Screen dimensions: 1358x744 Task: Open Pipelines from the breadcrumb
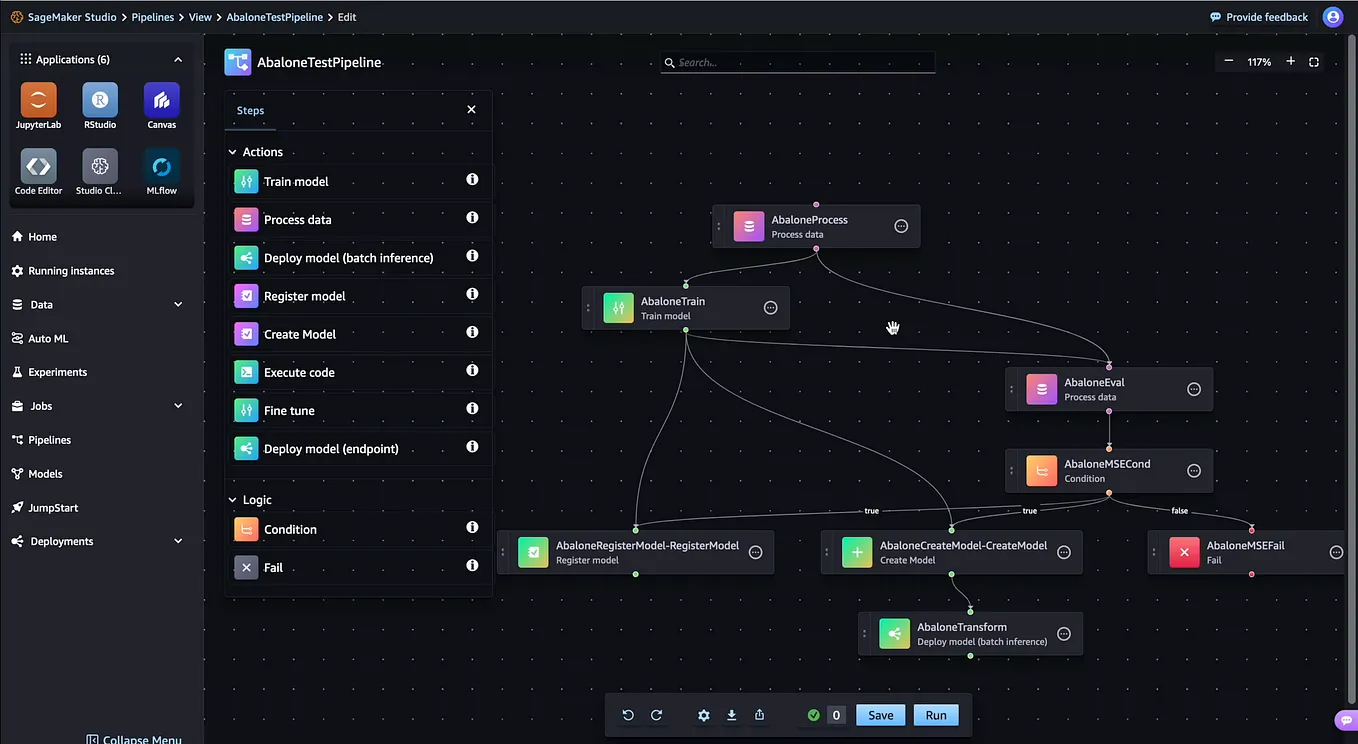tap(152, 16)
